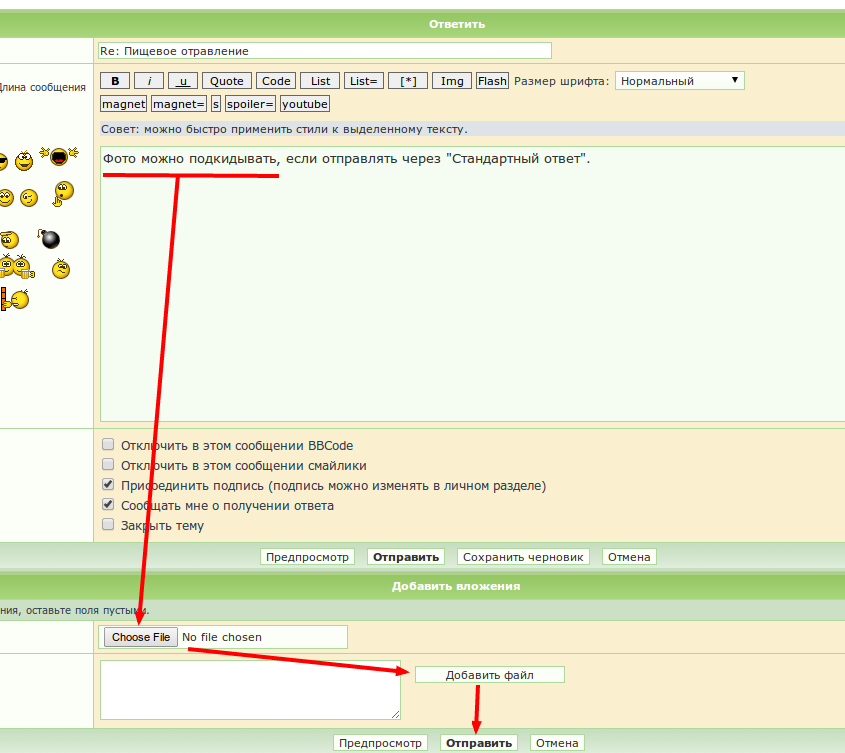This screenshot has width=845, height=753.
Task: Click the subject field 'Re: Пищевое отравление'
Action: point(324,51)
